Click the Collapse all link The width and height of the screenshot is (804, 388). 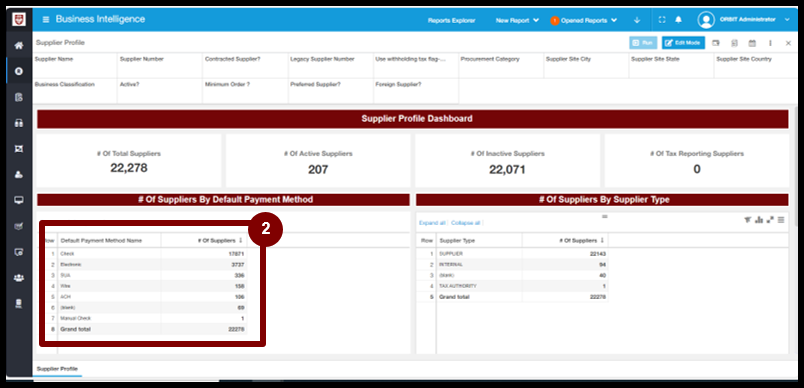465,223
